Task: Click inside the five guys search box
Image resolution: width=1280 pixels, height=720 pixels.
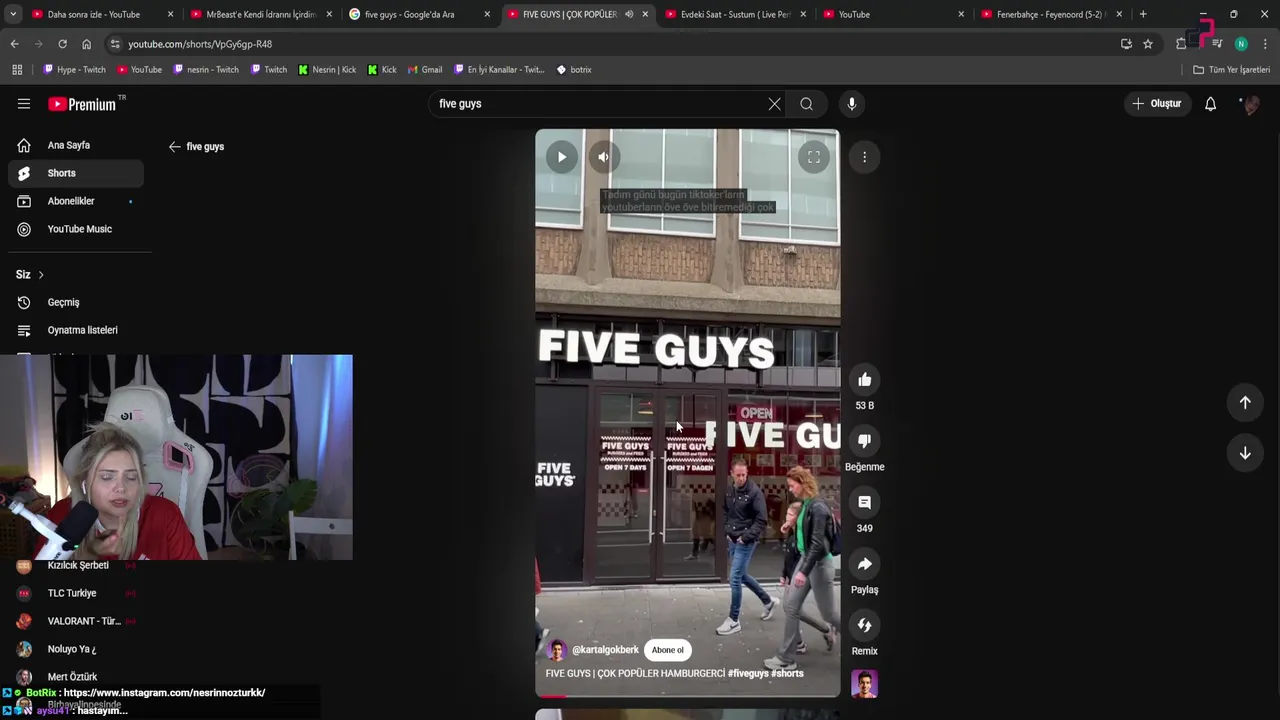Action: [600, 104]
